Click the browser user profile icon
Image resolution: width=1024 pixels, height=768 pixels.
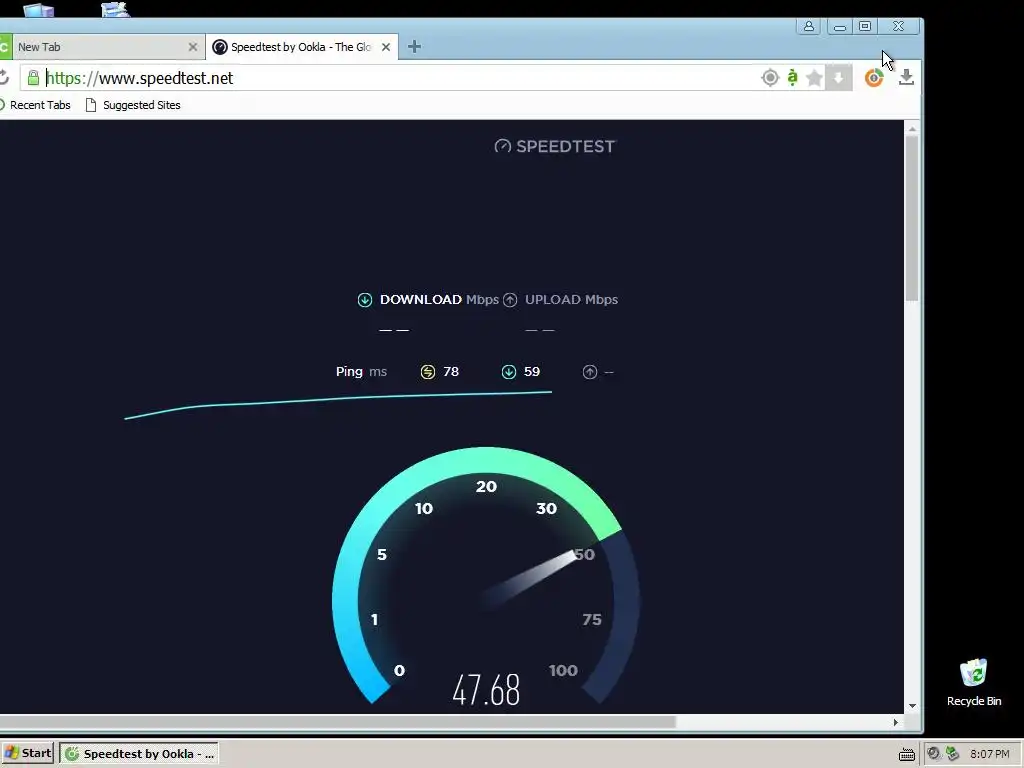tap(808, 26)
